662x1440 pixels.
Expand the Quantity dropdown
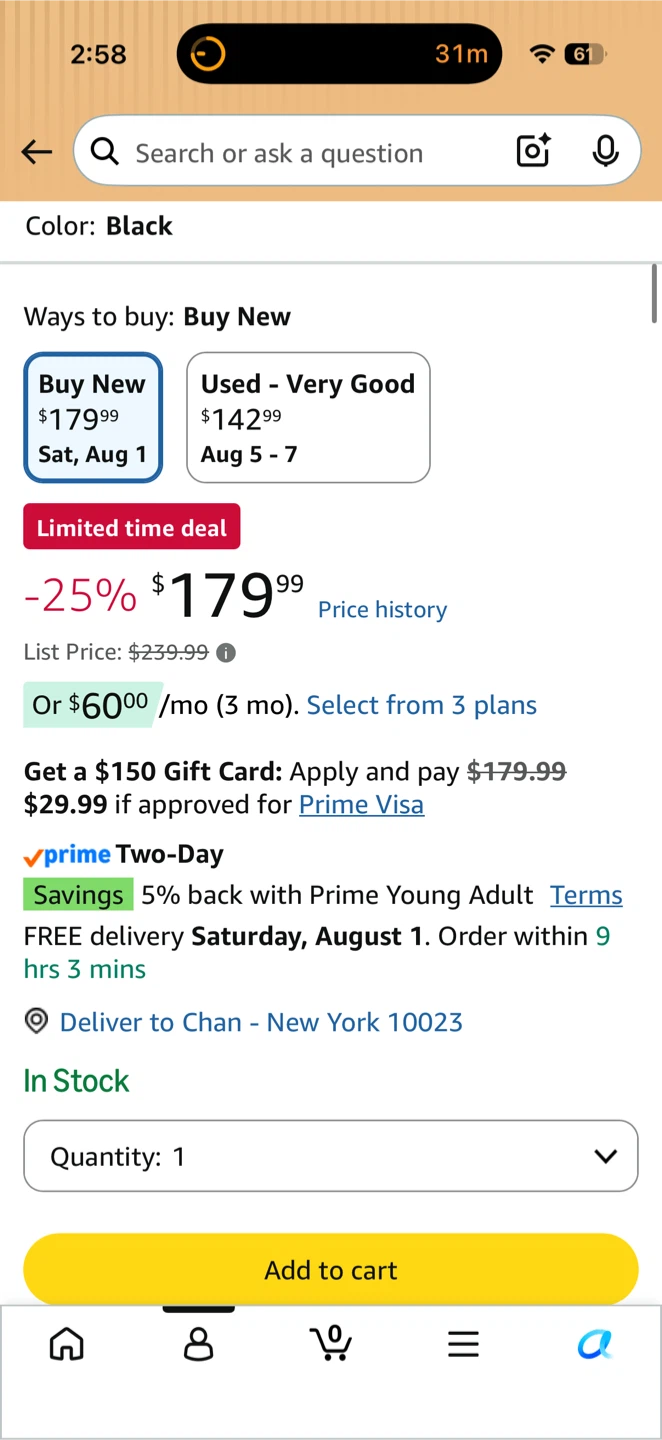point(331,1156)
